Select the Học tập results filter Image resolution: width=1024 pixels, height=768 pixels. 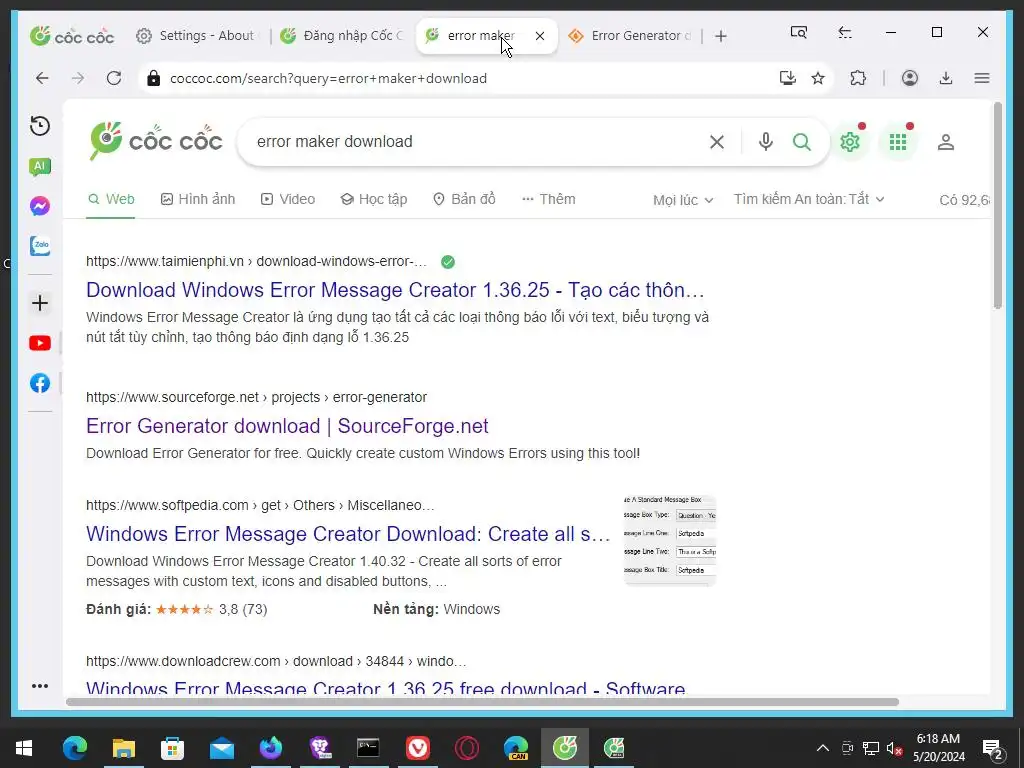click(374, 199)
